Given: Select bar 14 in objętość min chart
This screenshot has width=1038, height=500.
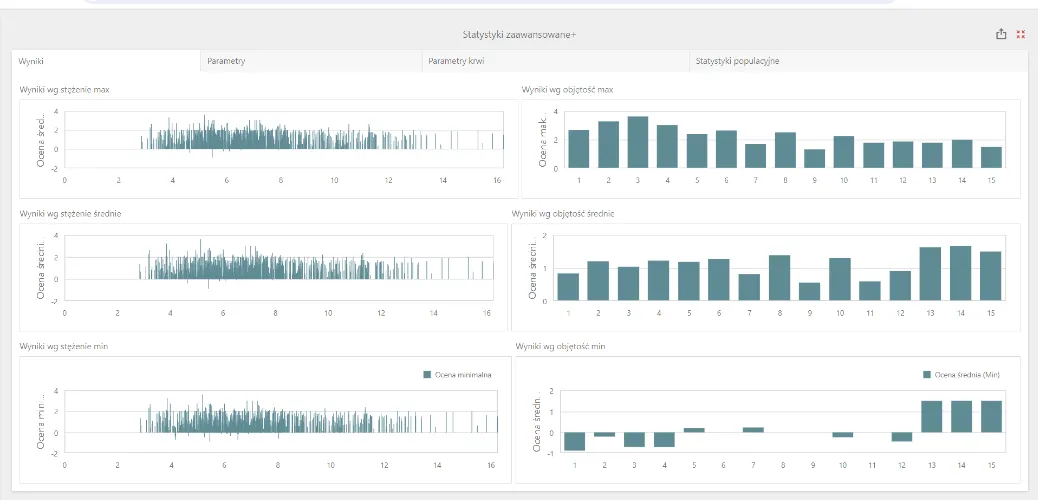Looking at the screenshot, I should 961,417.
